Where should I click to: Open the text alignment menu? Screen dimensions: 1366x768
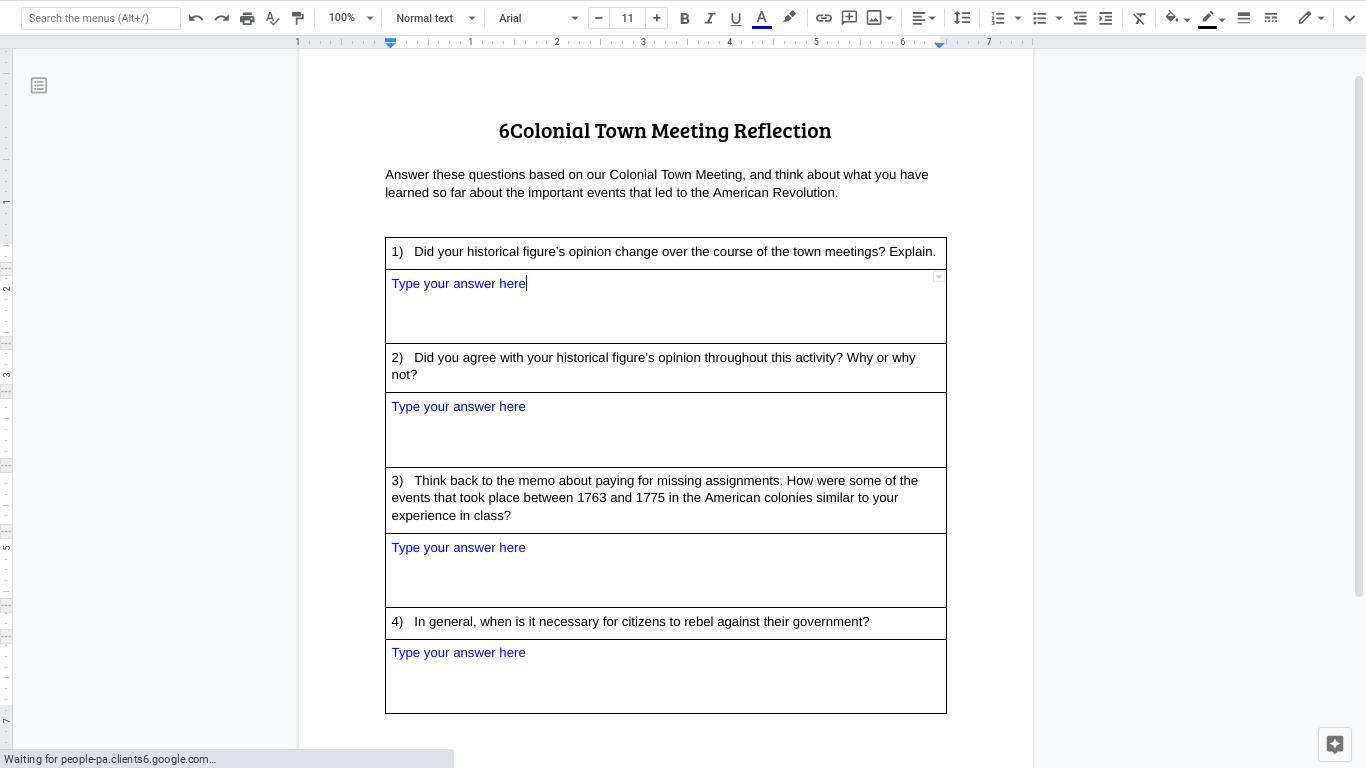coord(923,18)
